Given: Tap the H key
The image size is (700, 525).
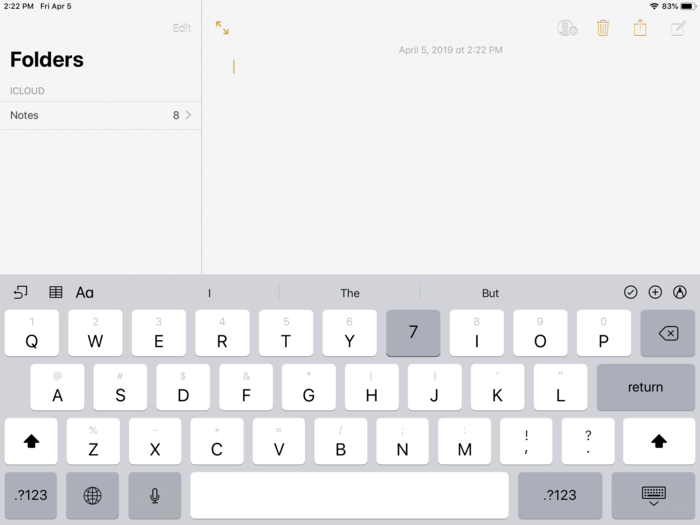Looking at the screenshot, I should tap(371, 387).
